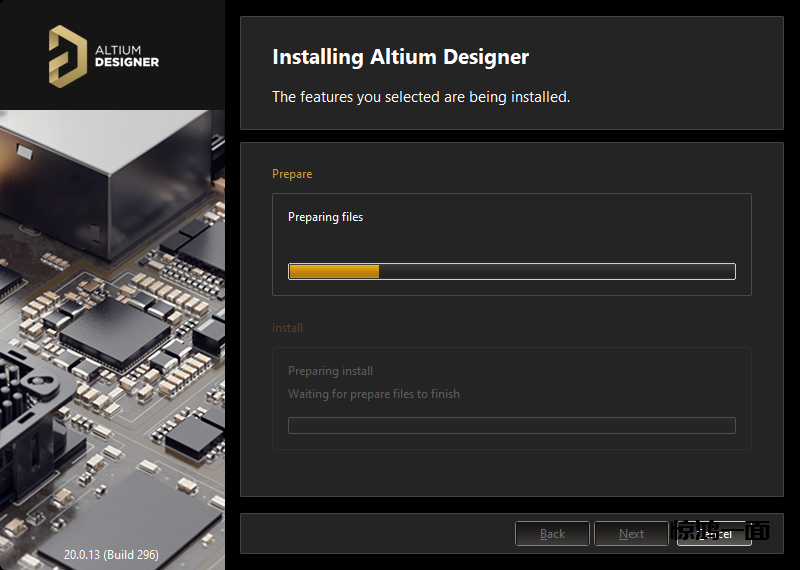Click the unfilled part of Prepare progress bar

coord(556,271)
